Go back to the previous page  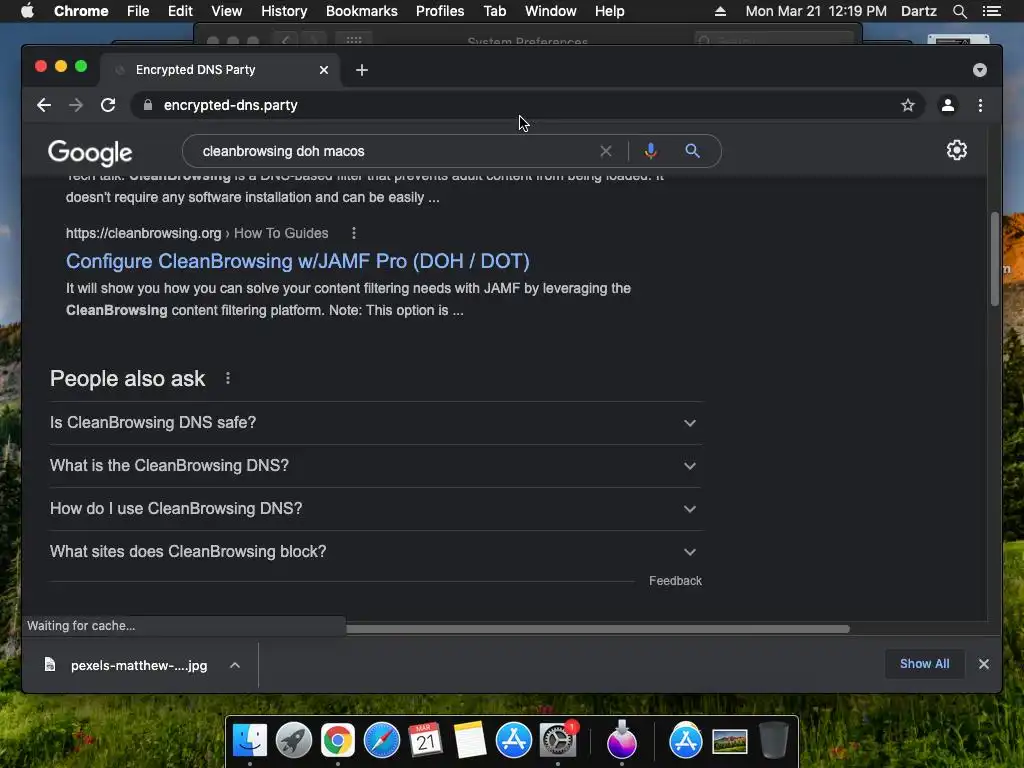pyautogui.click(x=44, y=105)
